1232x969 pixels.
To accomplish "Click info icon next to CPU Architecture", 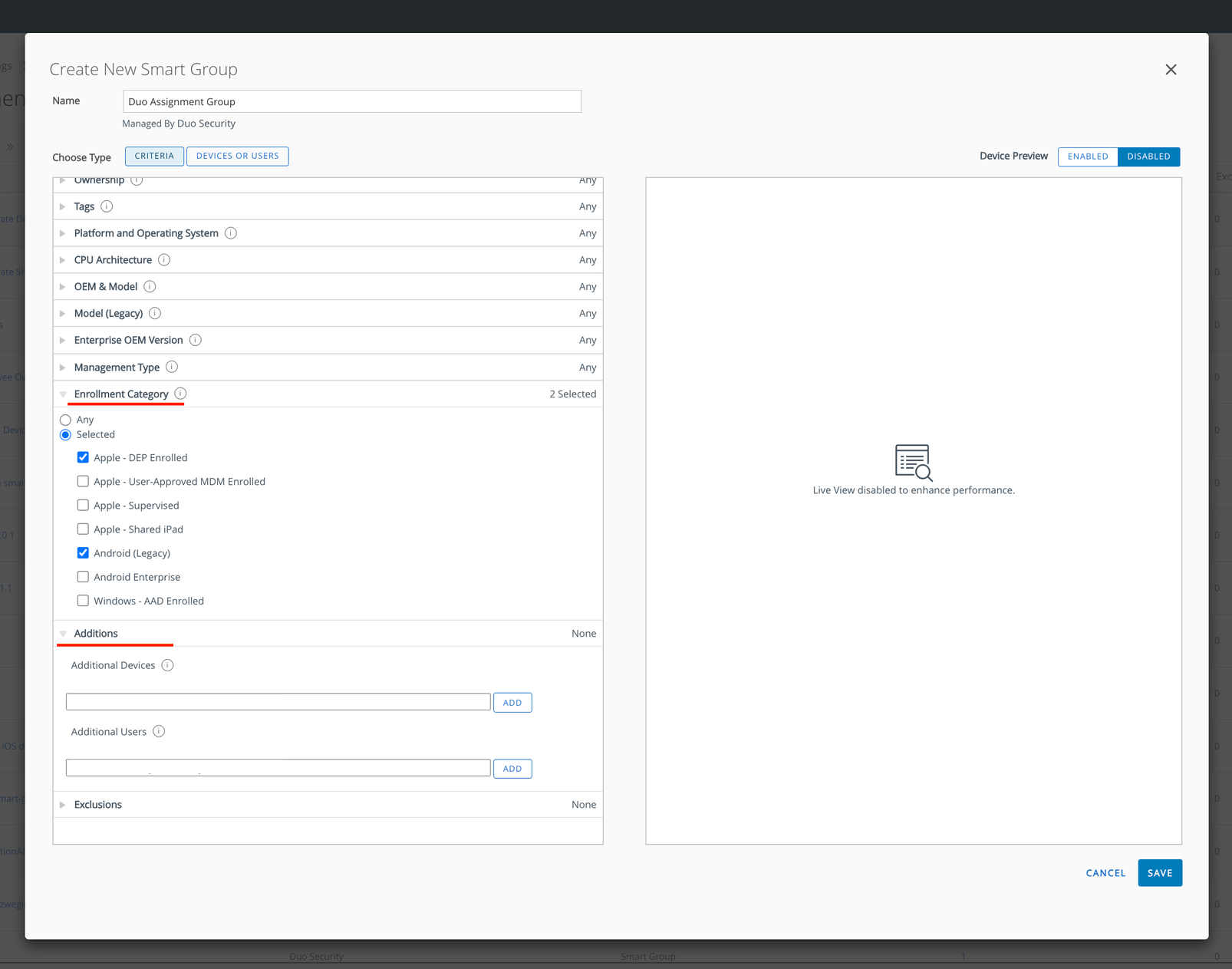I will (164, 260).
